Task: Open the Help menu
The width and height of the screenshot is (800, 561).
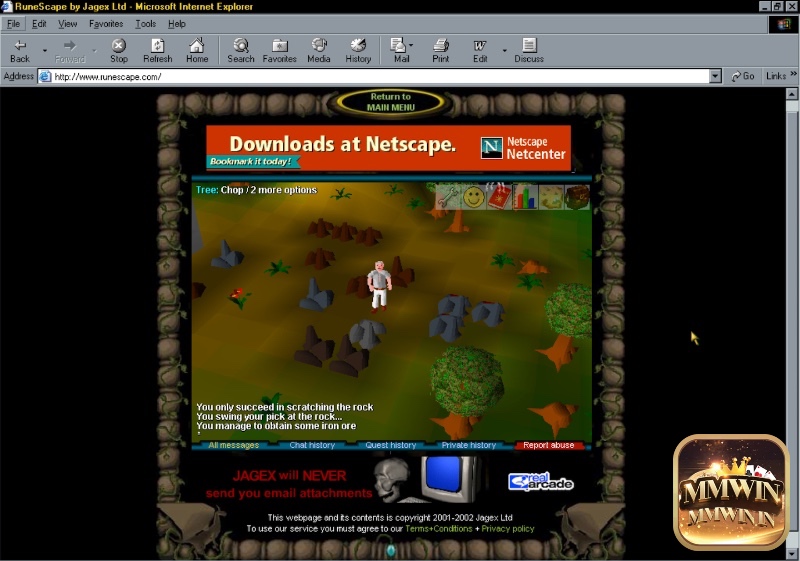Action: [177, 24]
